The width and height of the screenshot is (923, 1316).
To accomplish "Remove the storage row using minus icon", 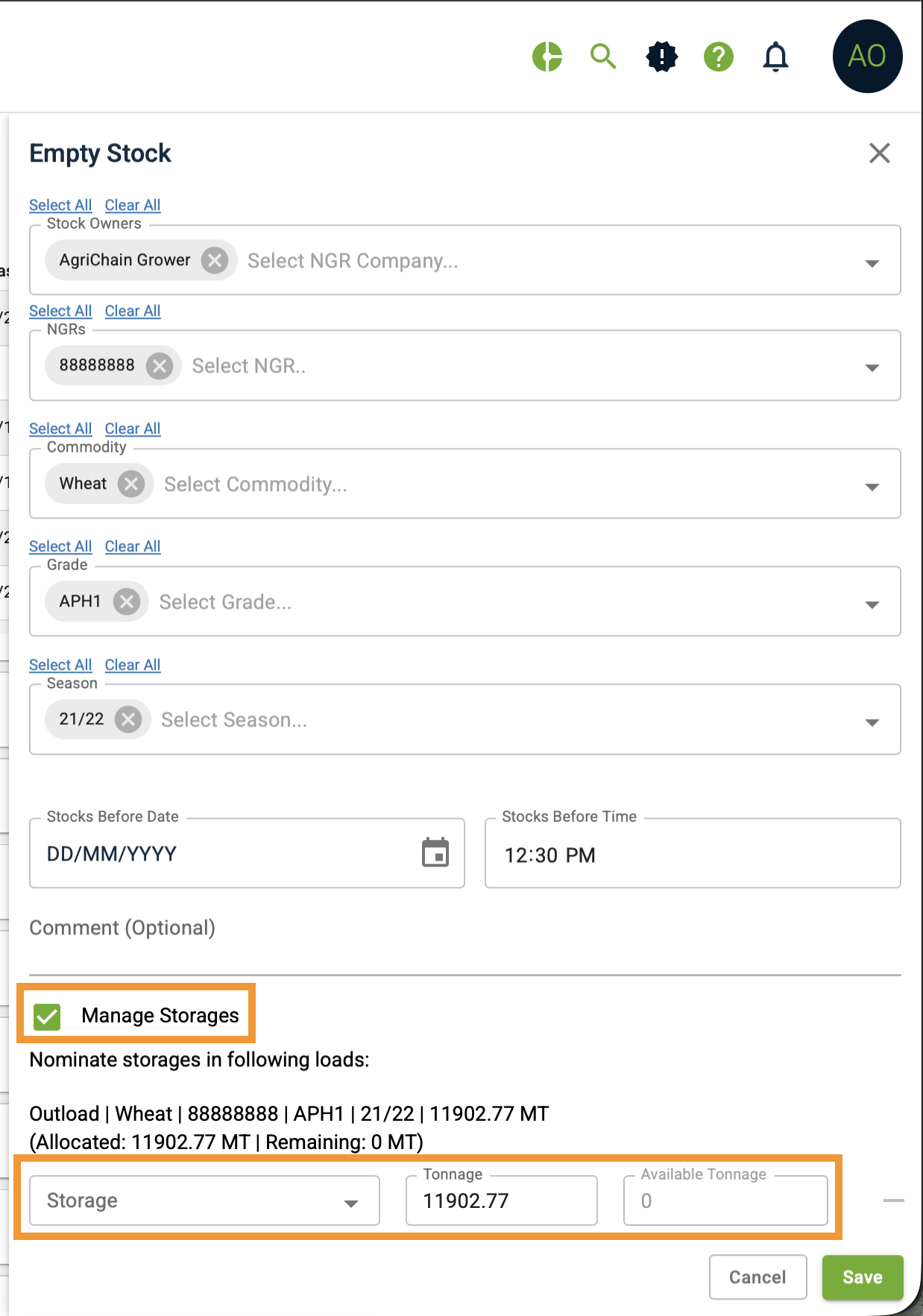I will [x=893, y=1200].
